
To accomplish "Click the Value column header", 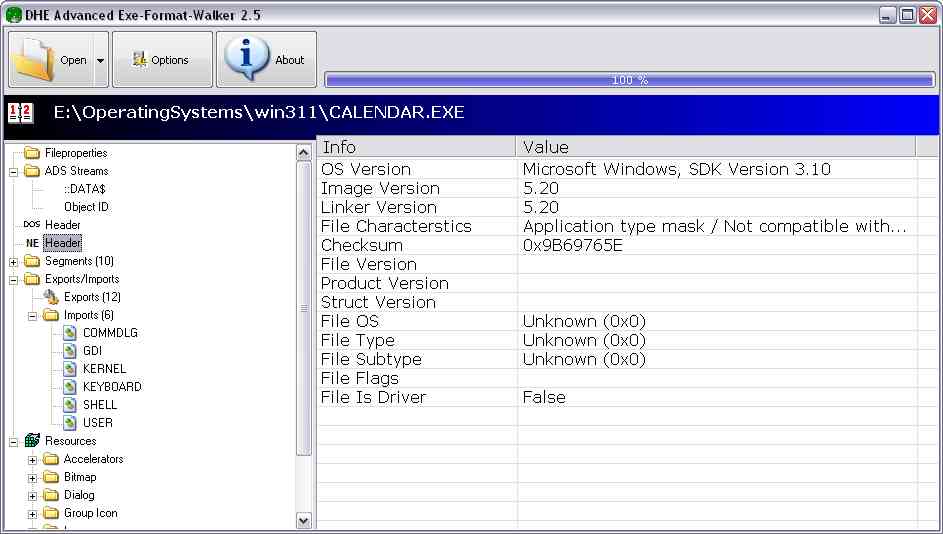I will [715, 147].
